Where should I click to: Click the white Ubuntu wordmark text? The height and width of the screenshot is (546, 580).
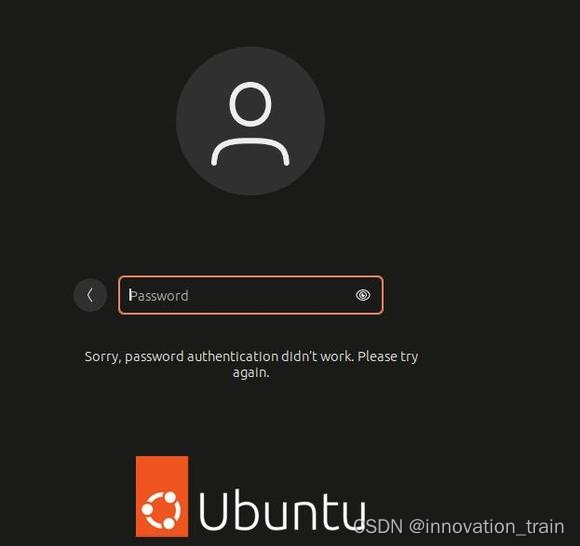point(283,512)
